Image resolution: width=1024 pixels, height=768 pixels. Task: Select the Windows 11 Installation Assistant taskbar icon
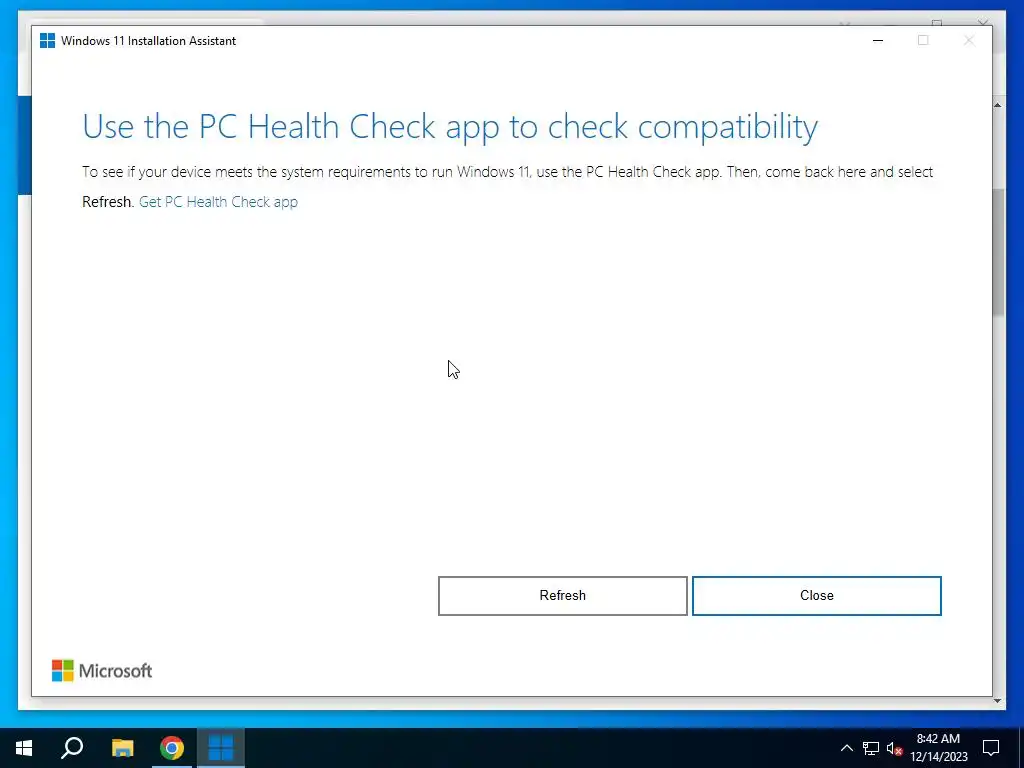(221, 748)
